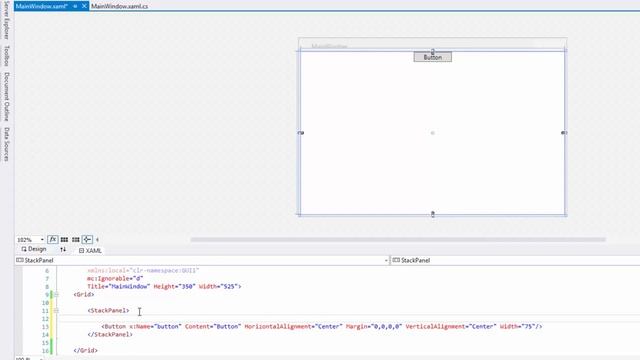Click the VerticalAlignment="Center" attribute
Viewport: 640px width, 360px height.
tap(451, 327)
